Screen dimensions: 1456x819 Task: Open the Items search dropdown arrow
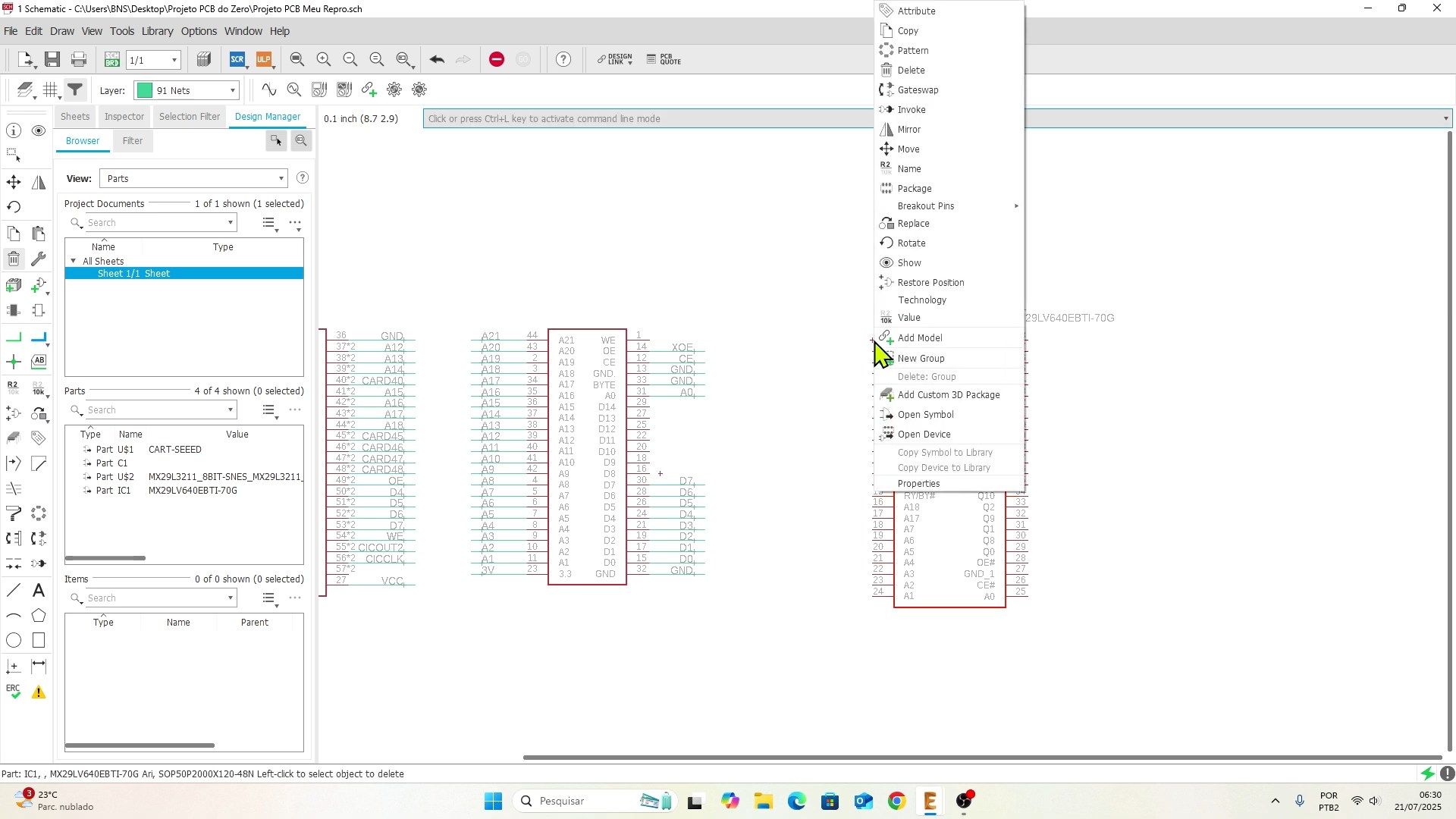(x=231, y=598)
